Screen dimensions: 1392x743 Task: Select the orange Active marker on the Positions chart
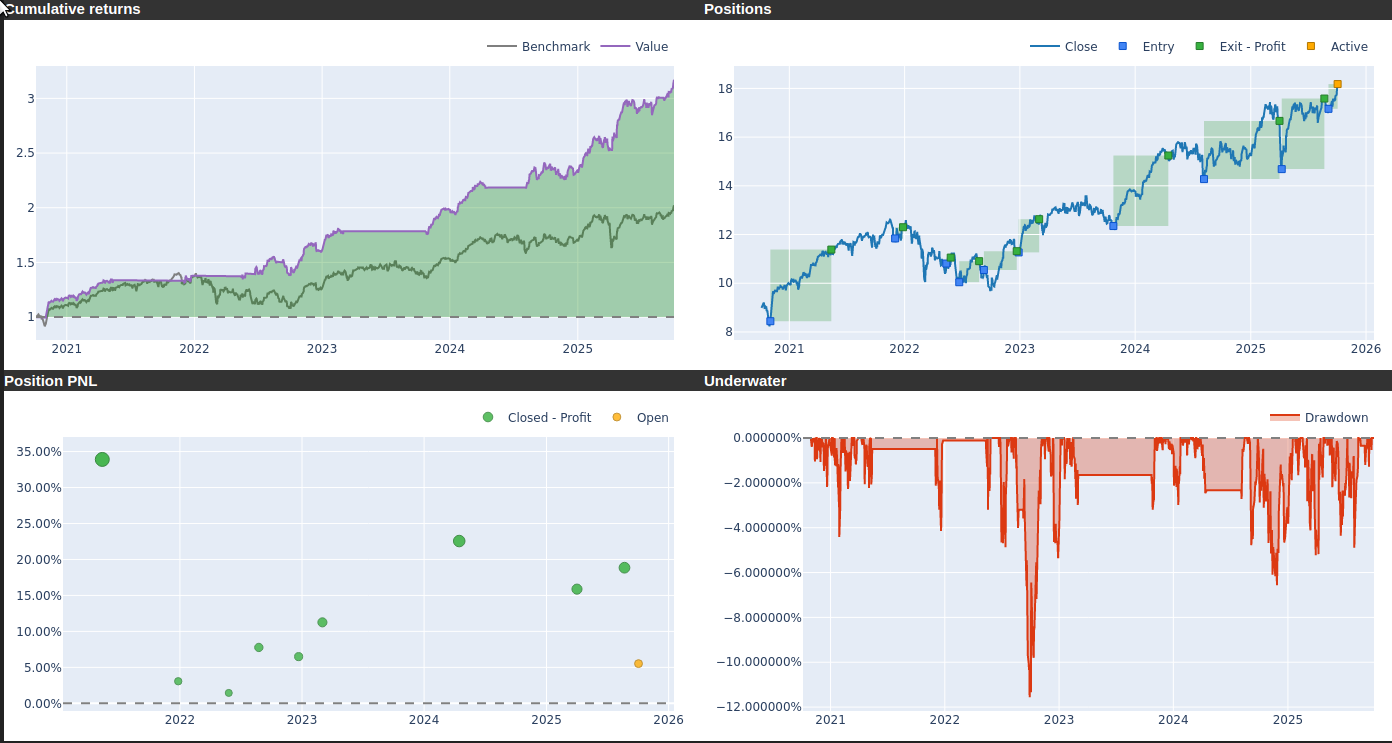point(1337,84)
